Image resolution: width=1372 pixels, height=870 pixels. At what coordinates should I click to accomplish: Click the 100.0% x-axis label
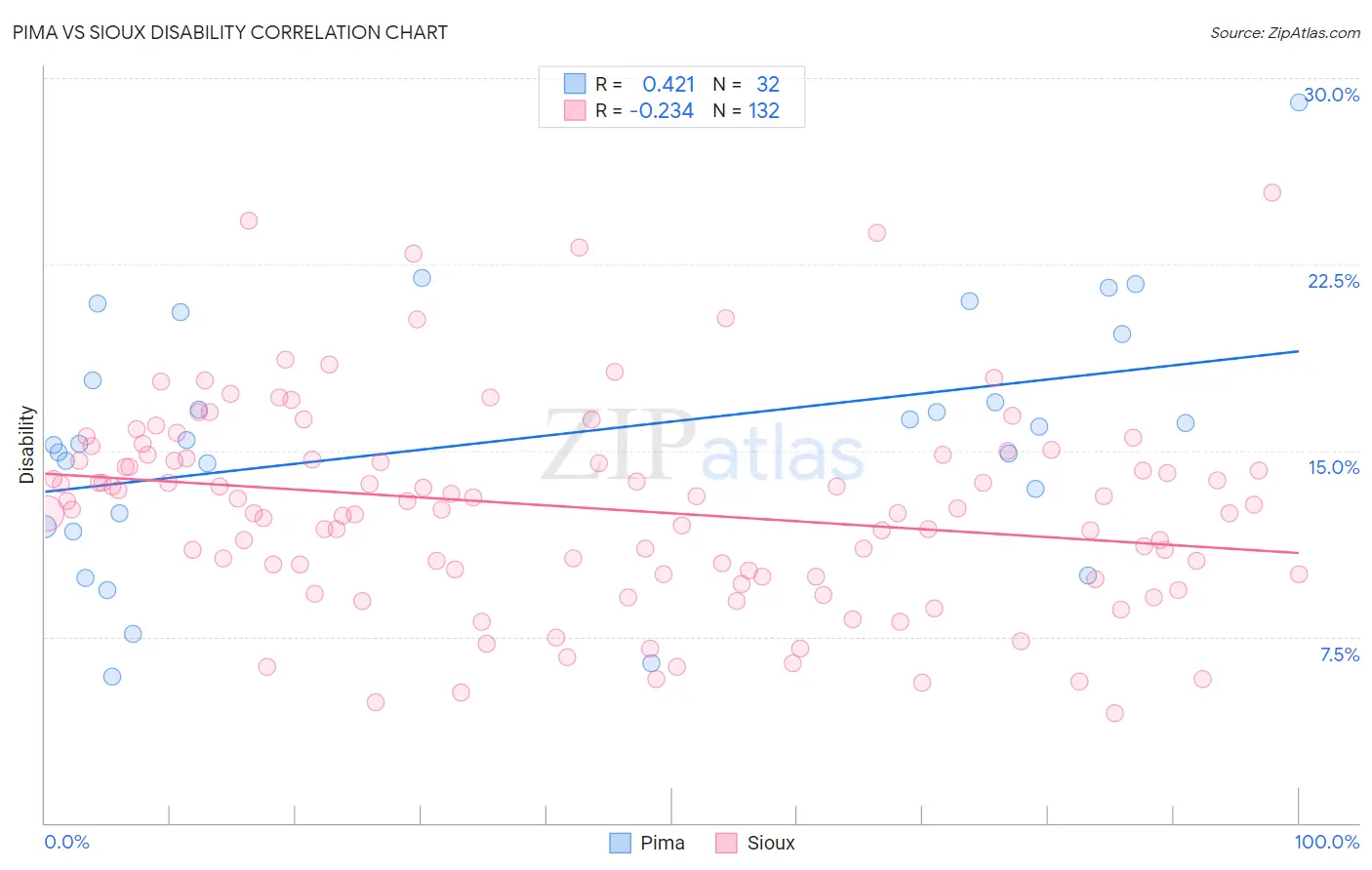click(1327, 842)
